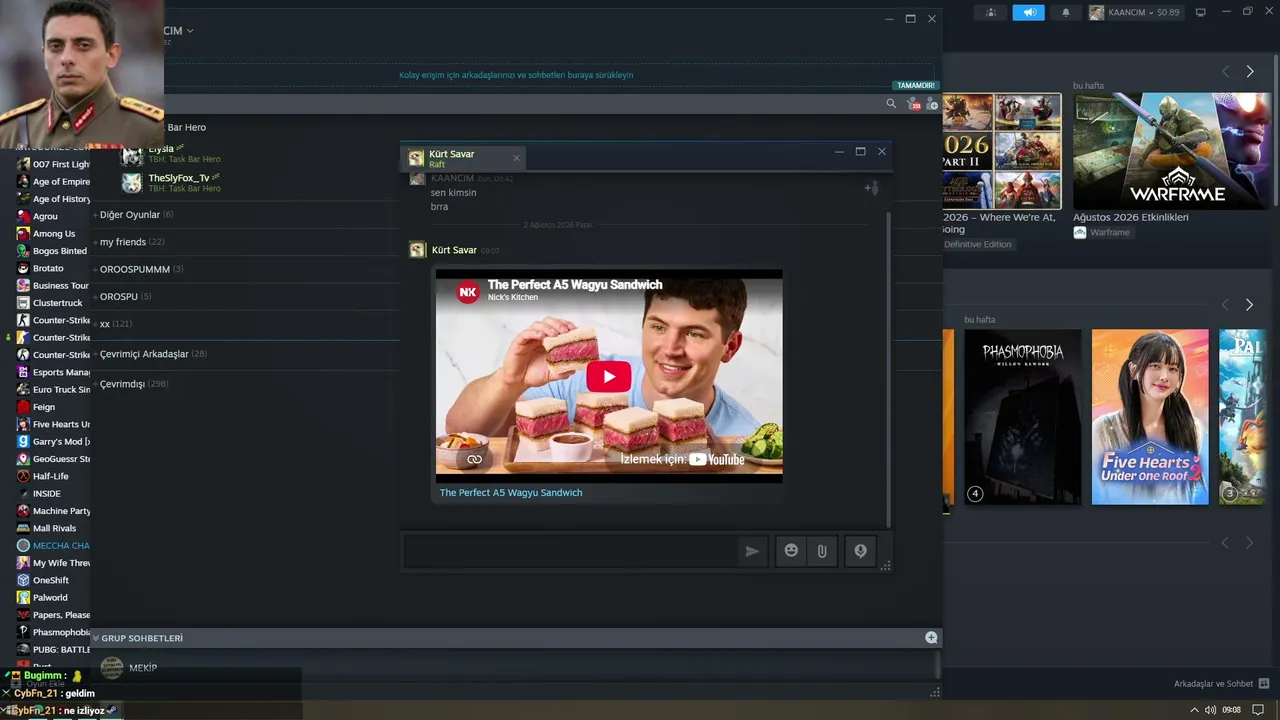Collapse the GRUP SOHBETLERİ section
This screenshot has height=720, width=1280.
(138, 638)
